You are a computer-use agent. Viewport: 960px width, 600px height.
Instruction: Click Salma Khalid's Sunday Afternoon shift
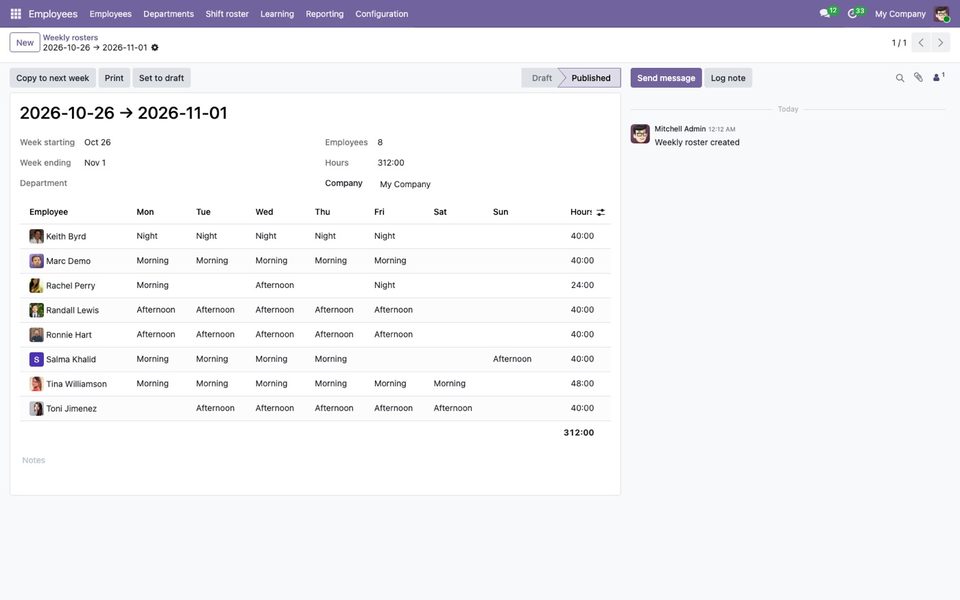[512, 359]
